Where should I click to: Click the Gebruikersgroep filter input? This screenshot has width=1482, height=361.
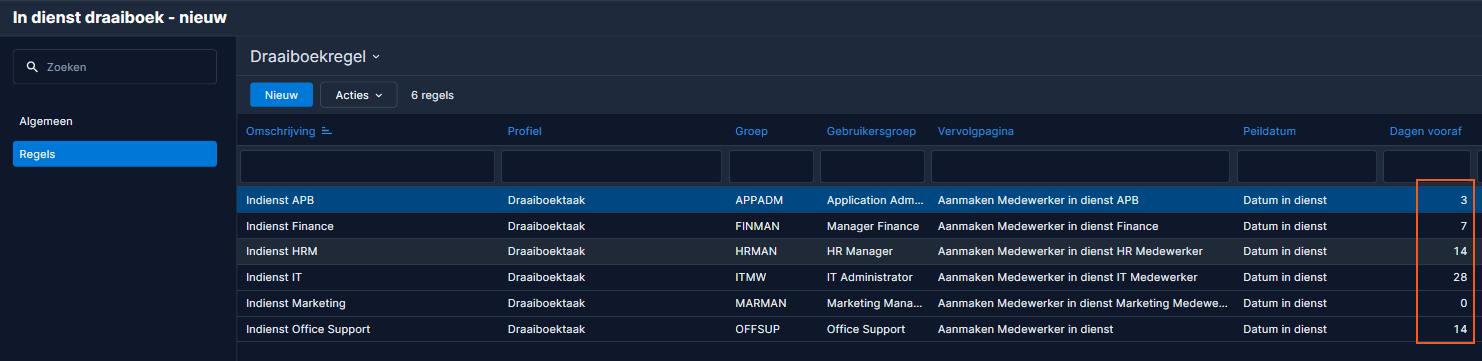click(872, 166)
